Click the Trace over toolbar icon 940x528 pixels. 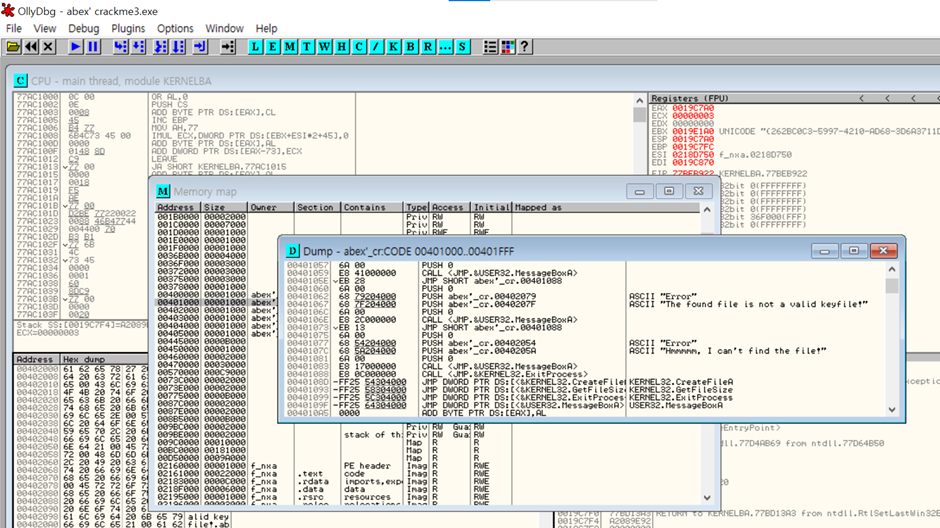tap(178, 47)
